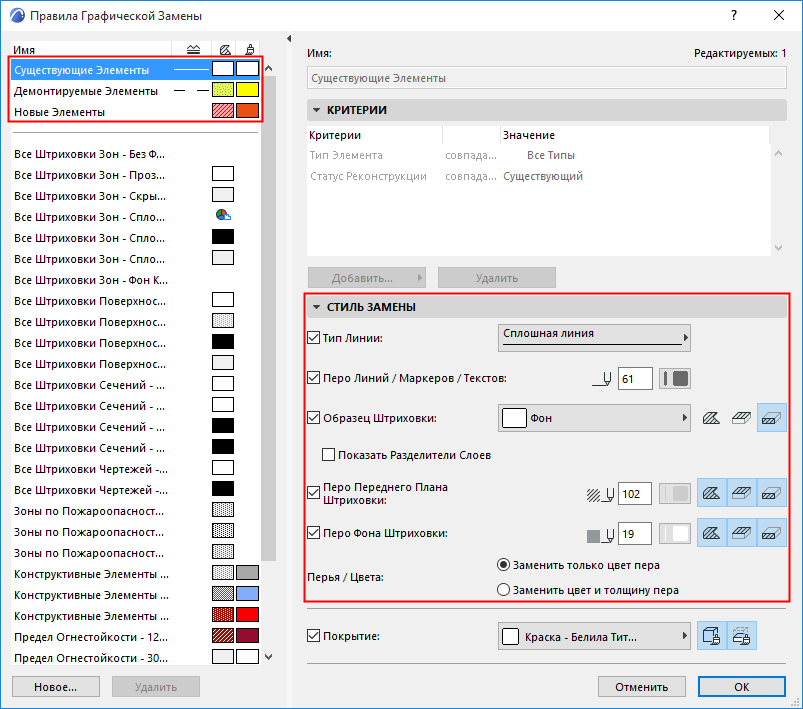
Task: Open the Фон fill pattern dropdown
Action: tap(594, 418)
